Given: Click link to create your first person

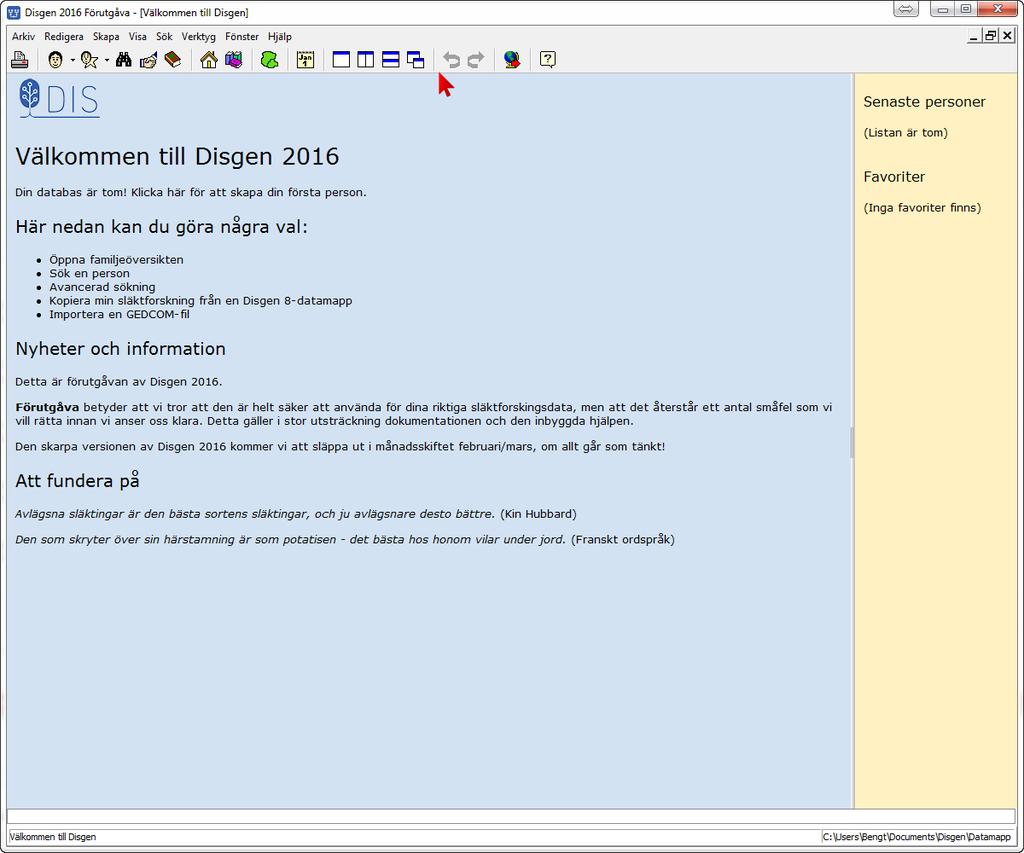Looking at the screenshot, I should coord(248,193).
